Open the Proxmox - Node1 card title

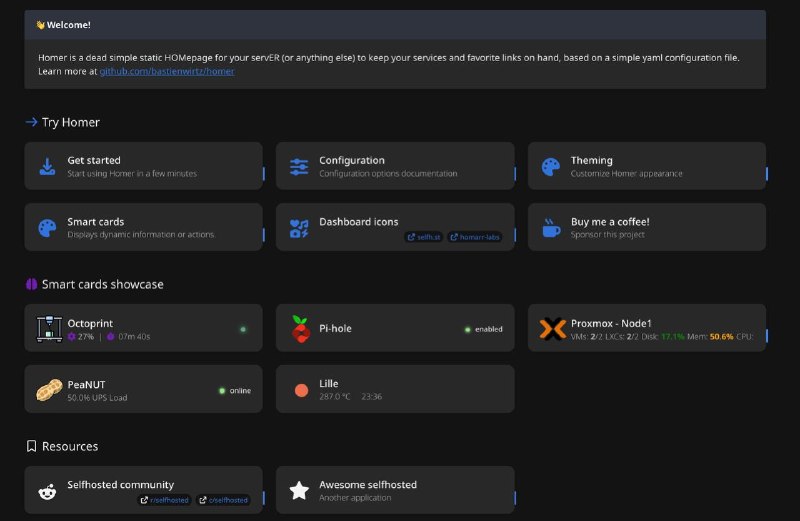(611, 324)
